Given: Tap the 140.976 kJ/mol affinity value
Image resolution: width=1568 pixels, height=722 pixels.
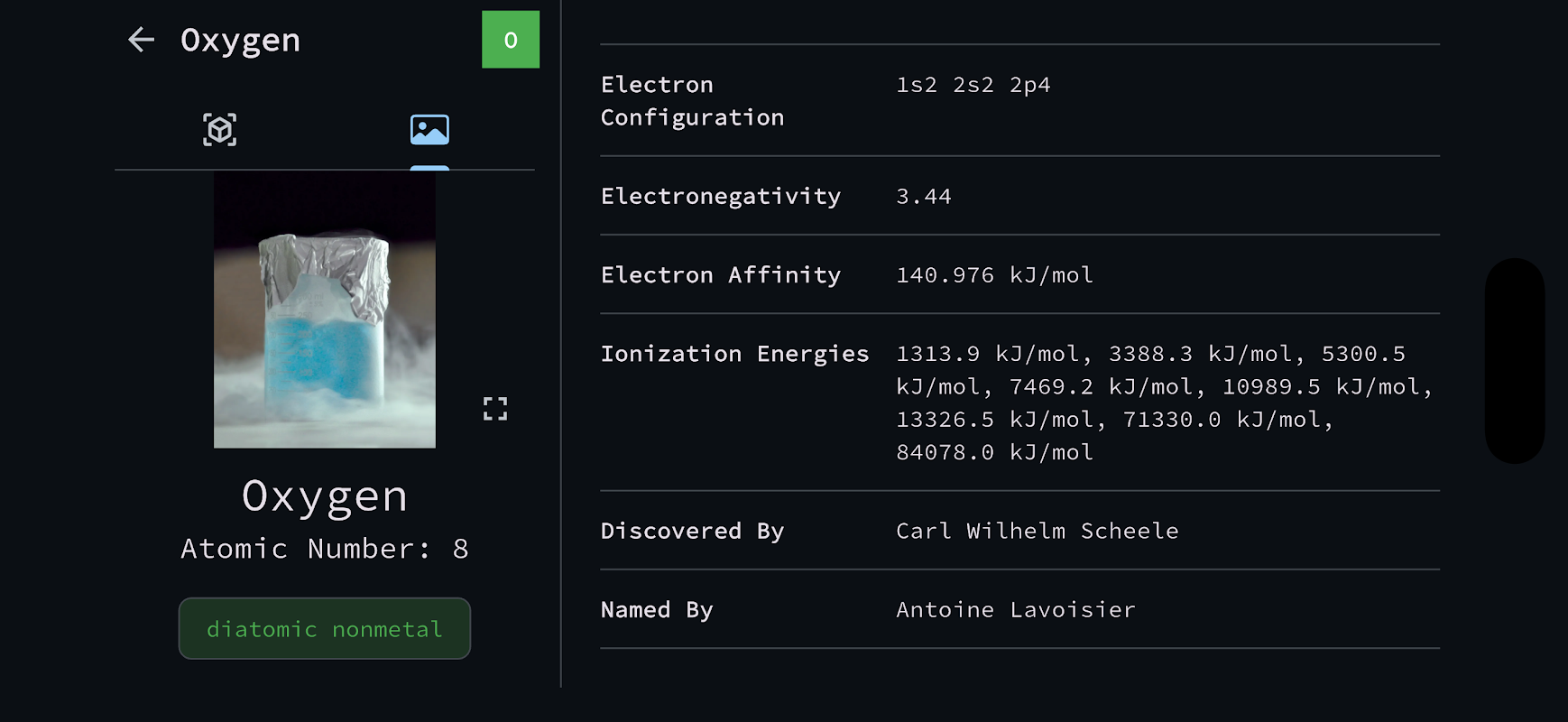Looking at the screenshot, I should [994, 274].
